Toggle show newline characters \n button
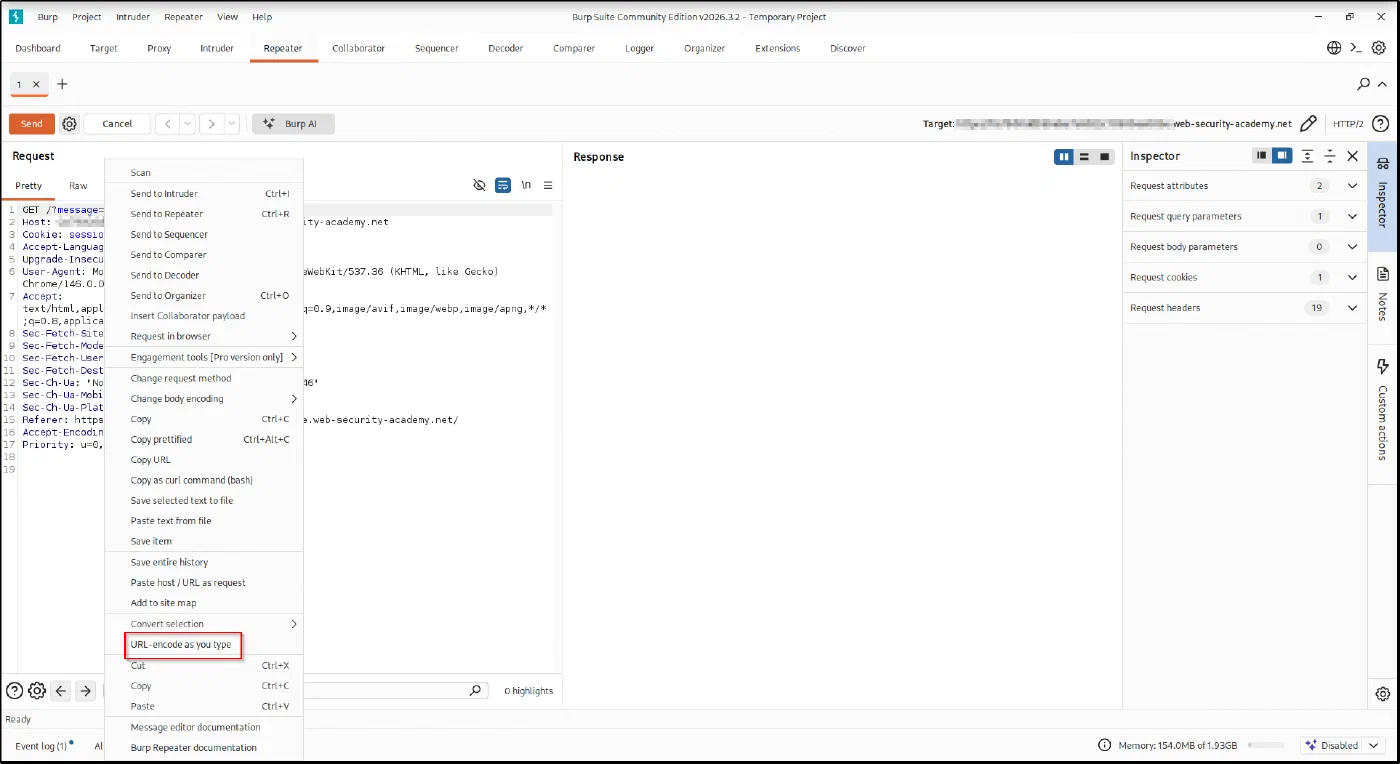The width and height of the screenshot is (1400, 764). click(526, 185)
